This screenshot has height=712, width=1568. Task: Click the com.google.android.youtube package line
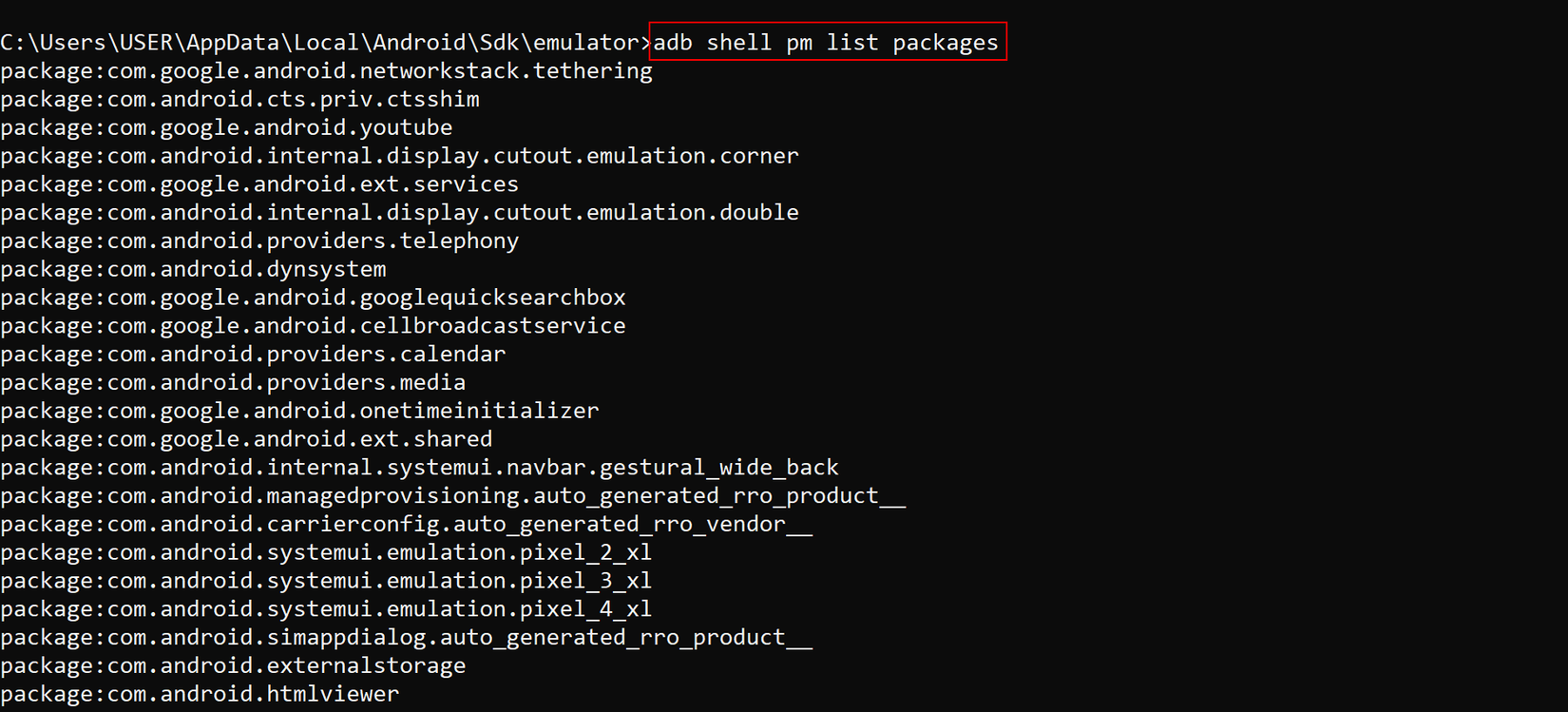coord(226,127)
